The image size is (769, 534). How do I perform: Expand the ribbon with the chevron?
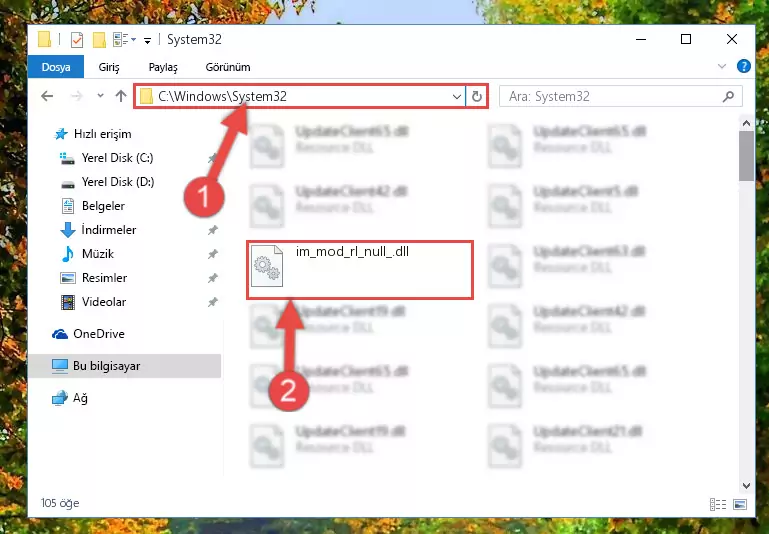(x=721, y=66)
